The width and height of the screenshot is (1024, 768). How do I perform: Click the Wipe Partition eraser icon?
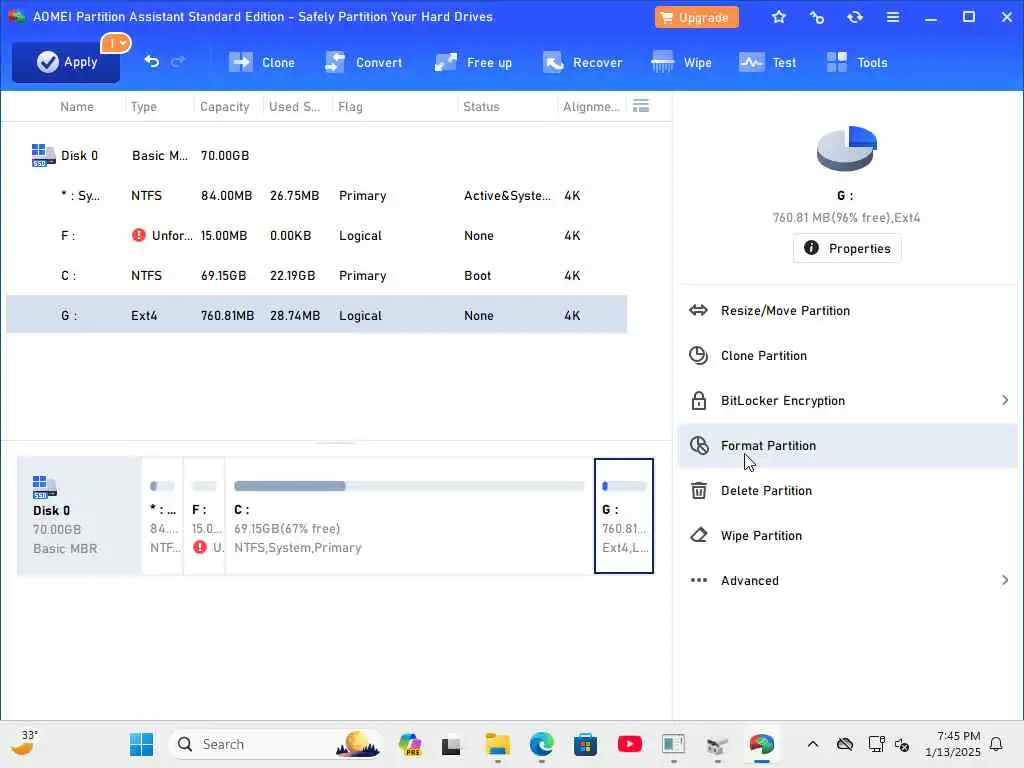pos(698,536)
